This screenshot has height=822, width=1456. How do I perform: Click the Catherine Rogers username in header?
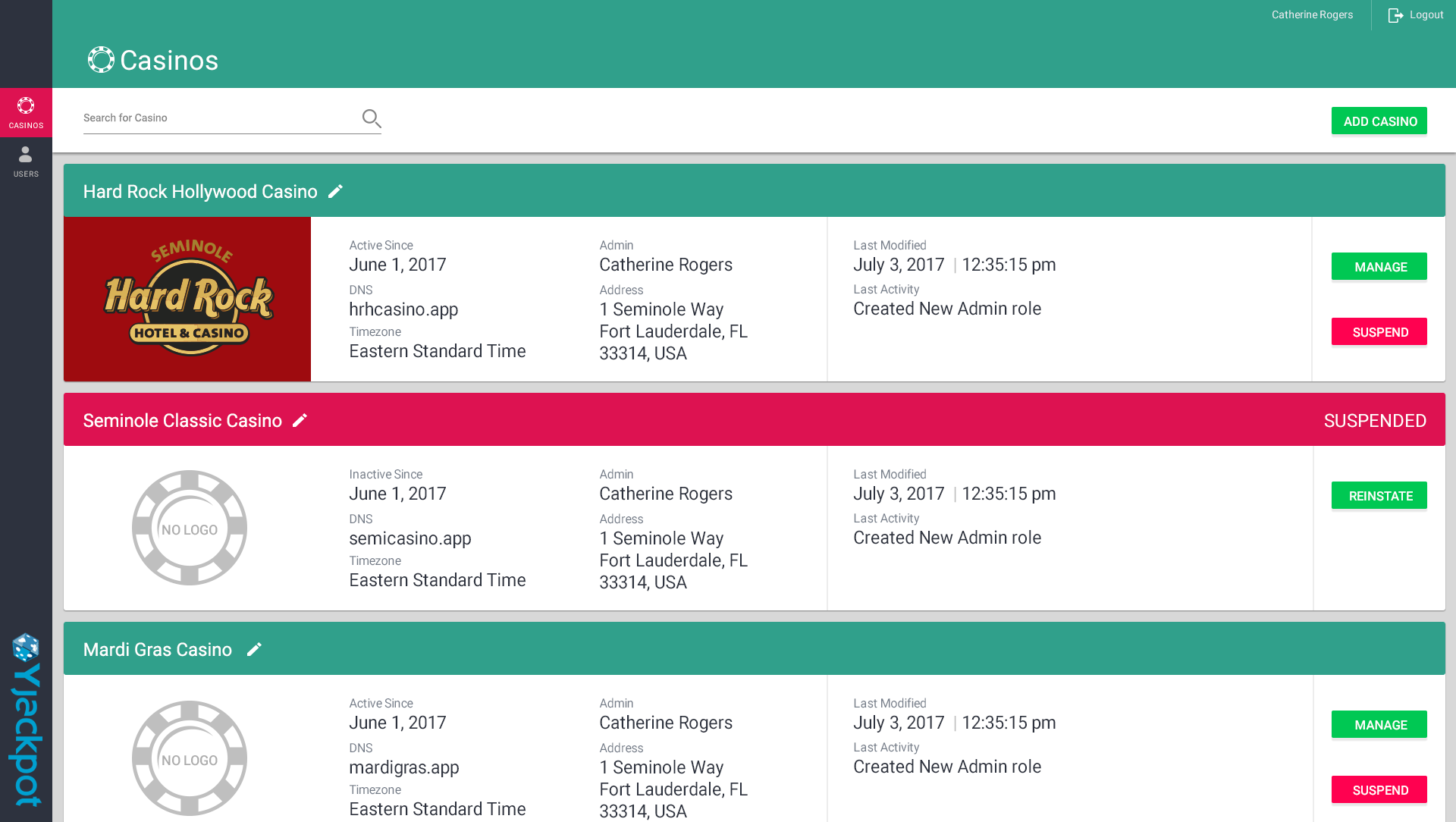(1312, 15)
